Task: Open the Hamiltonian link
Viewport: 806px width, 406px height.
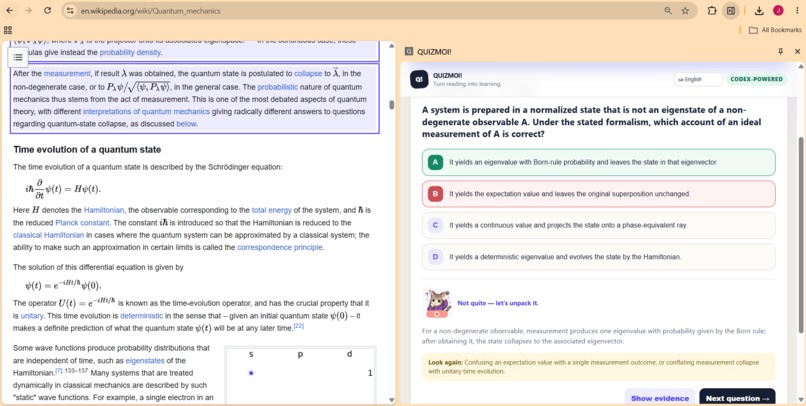Action: [104, 210]
